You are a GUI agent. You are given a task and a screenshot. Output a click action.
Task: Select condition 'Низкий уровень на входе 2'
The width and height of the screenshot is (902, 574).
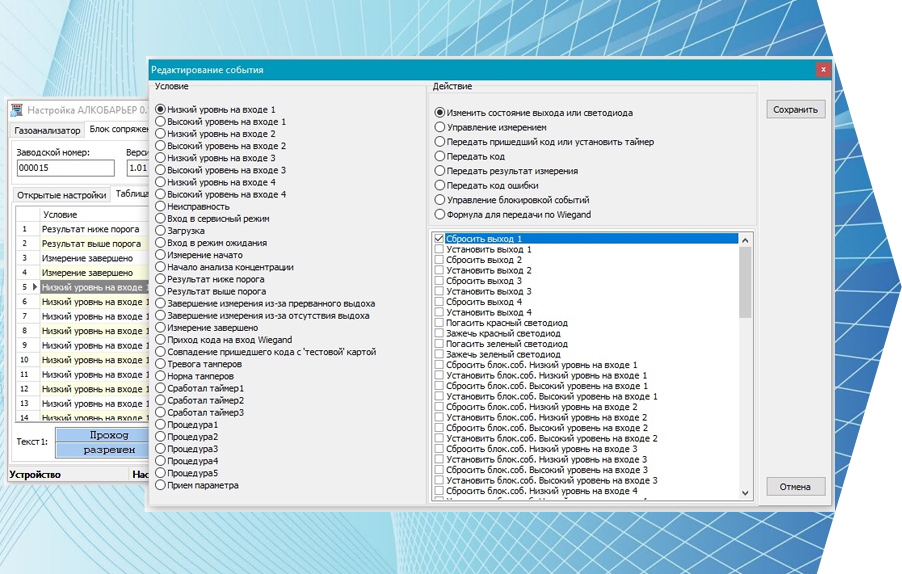pos(215,133)
